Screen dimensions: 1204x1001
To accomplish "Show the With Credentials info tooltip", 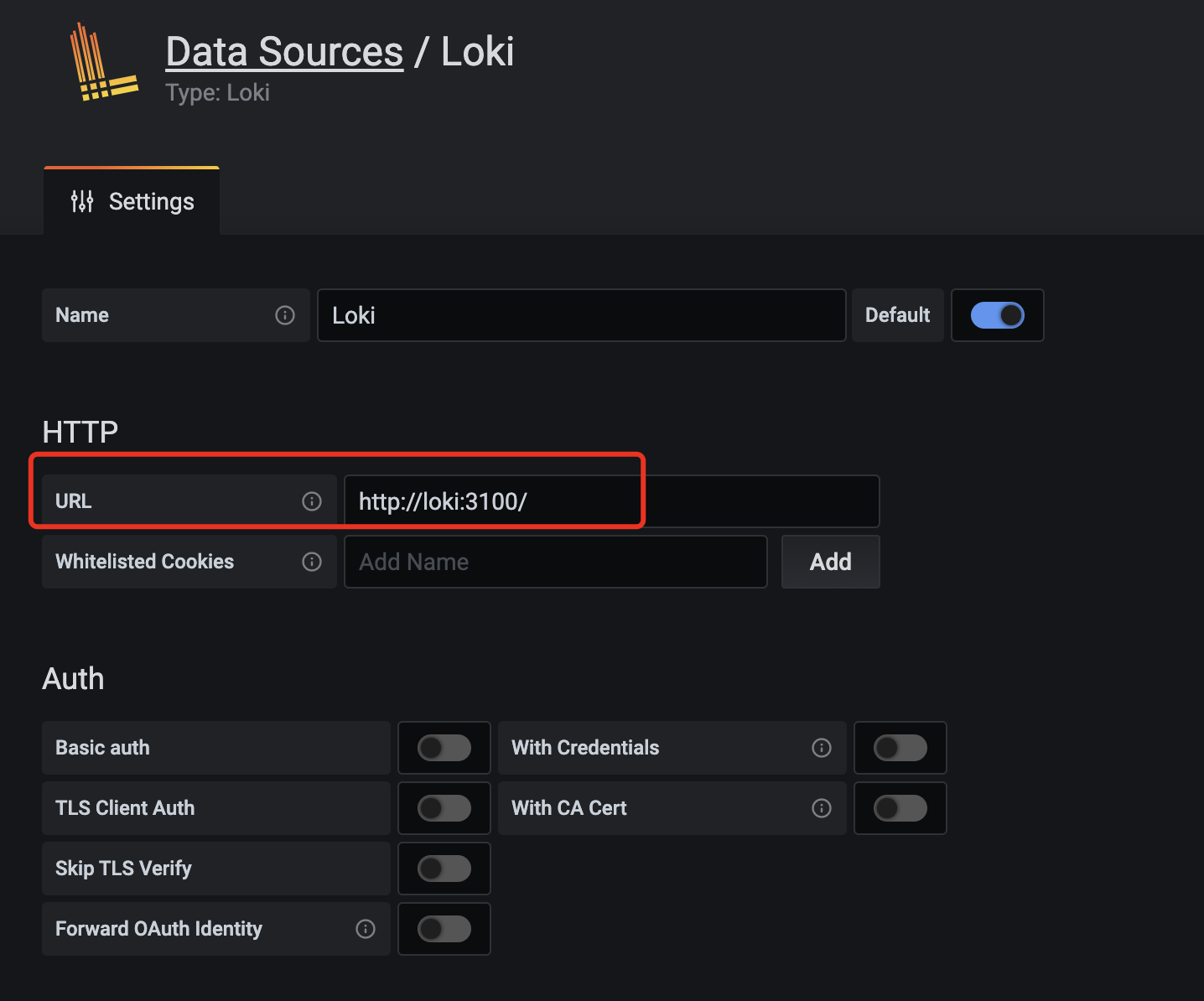I will tap(821, 748).
